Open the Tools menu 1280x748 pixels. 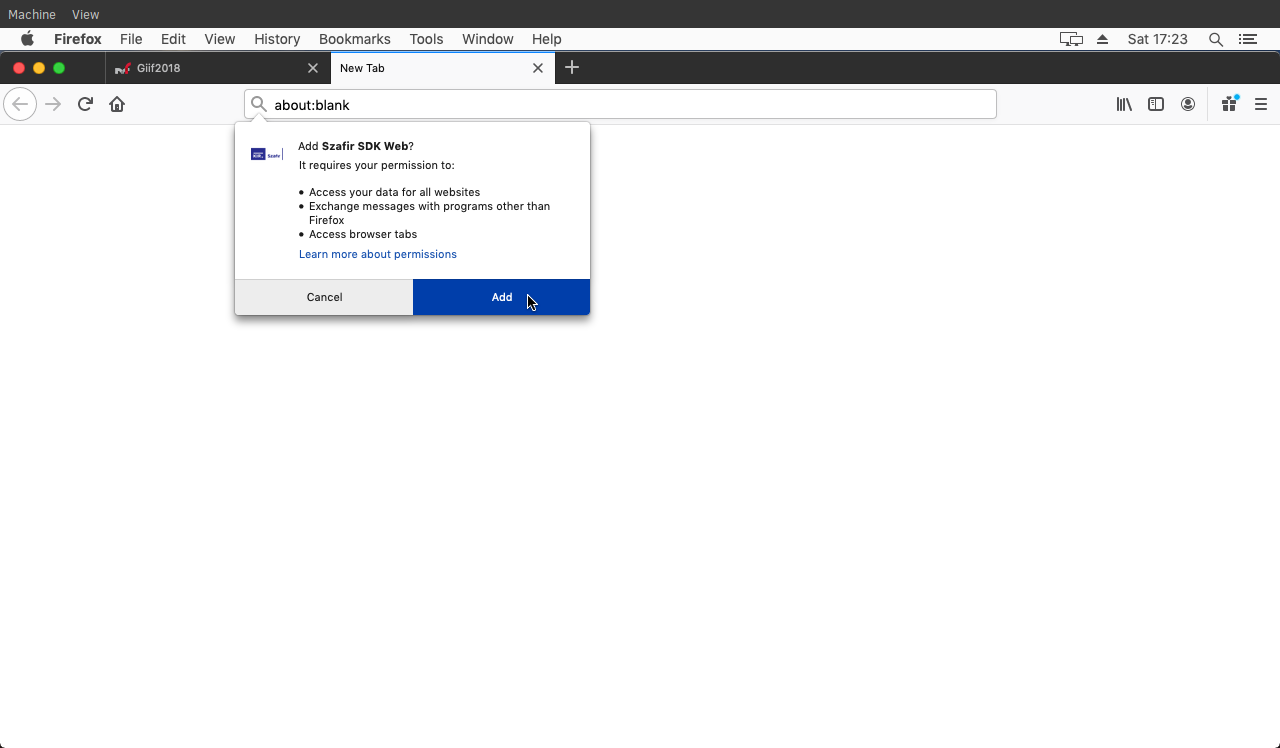pyautogui.click(x=426, y=39)
